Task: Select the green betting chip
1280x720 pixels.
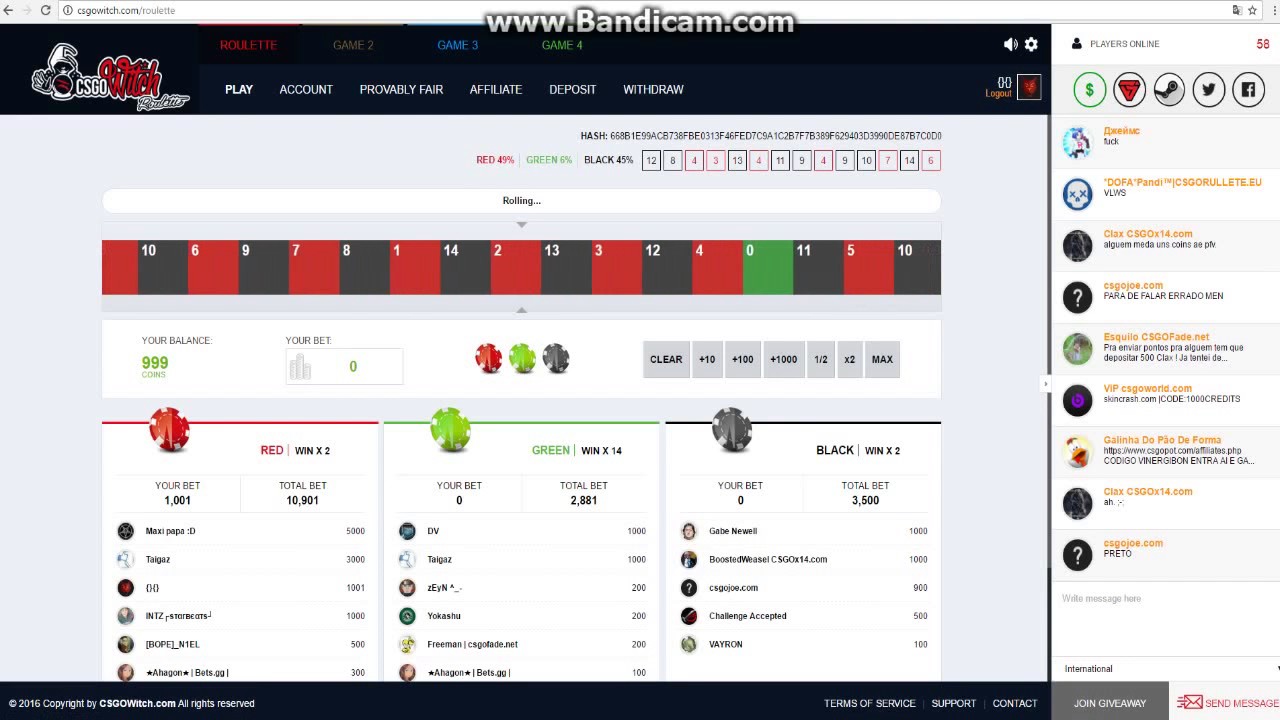Action: pos(522,358)
